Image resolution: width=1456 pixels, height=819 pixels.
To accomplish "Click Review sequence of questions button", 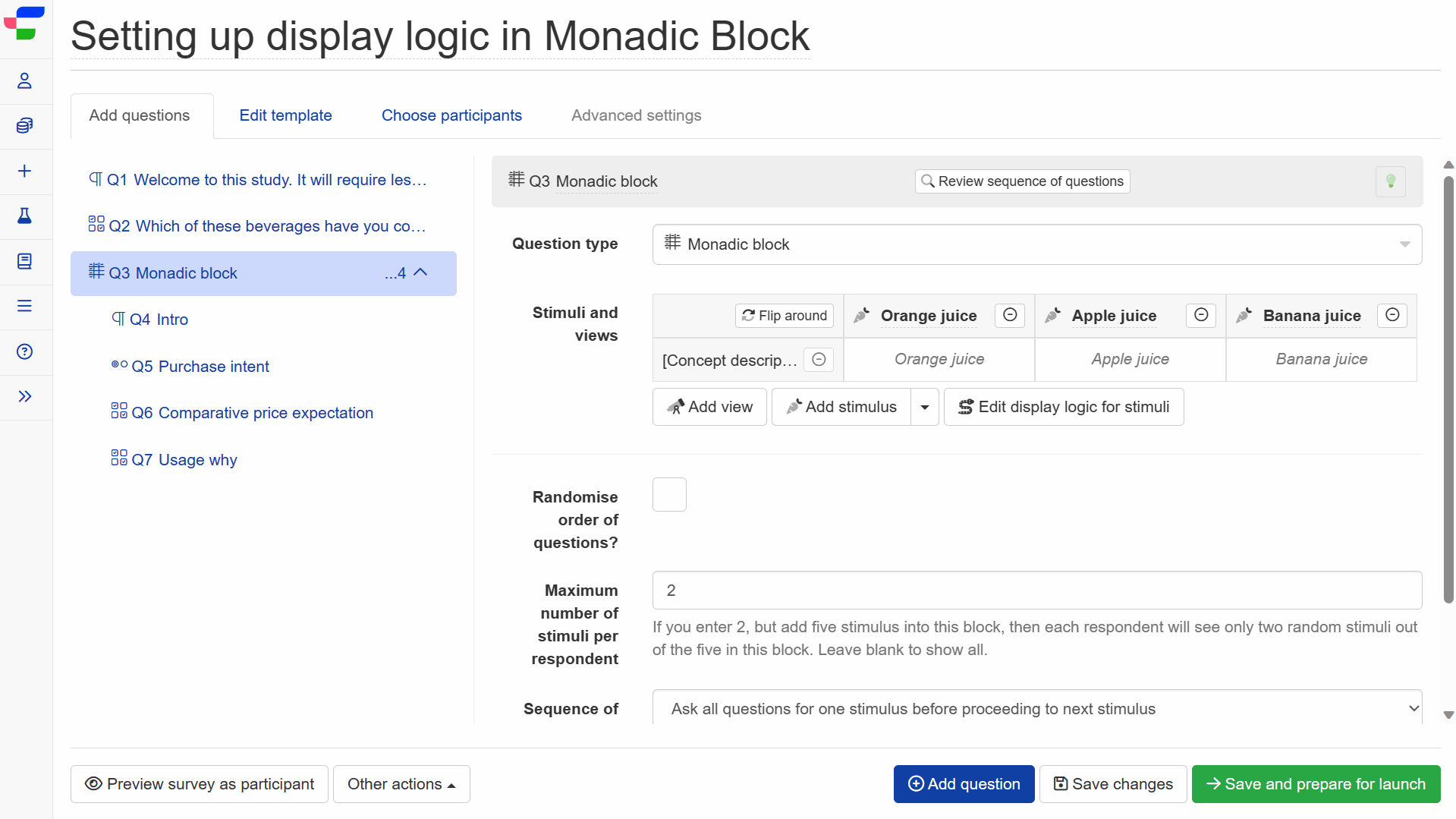I will point(1022,181).
